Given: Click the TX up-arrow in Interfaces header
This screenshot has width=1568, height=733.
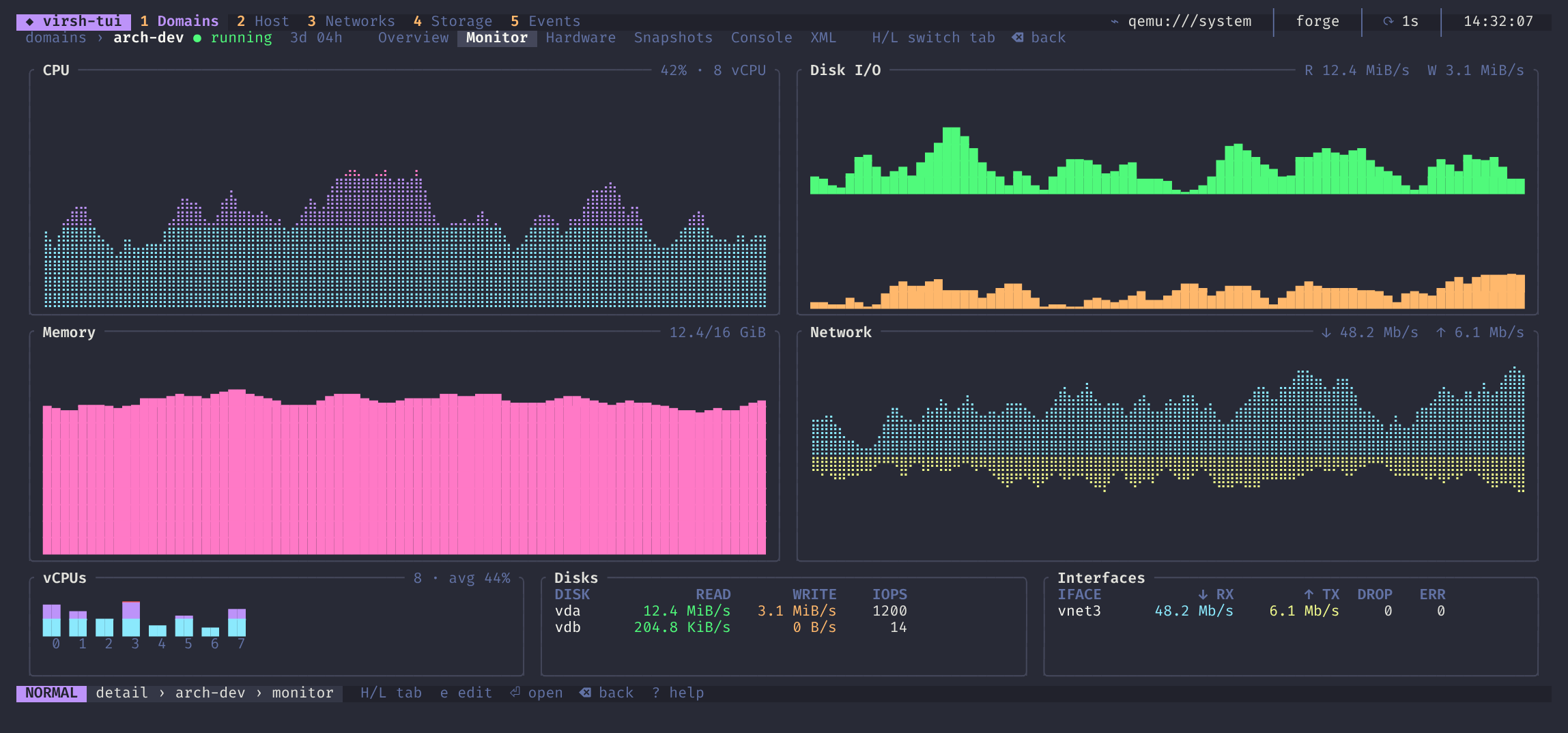Looking at the screenshot, I should point(1309,594).
